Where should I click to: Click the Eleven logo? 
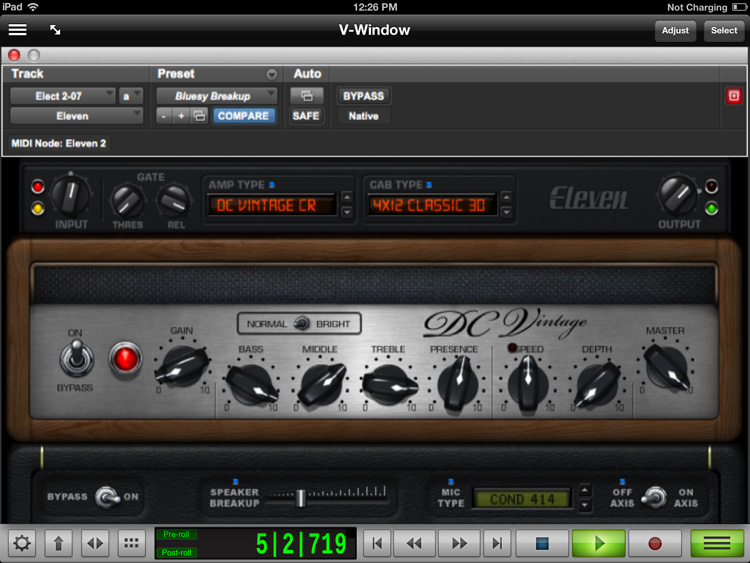(x=589, y=198)
